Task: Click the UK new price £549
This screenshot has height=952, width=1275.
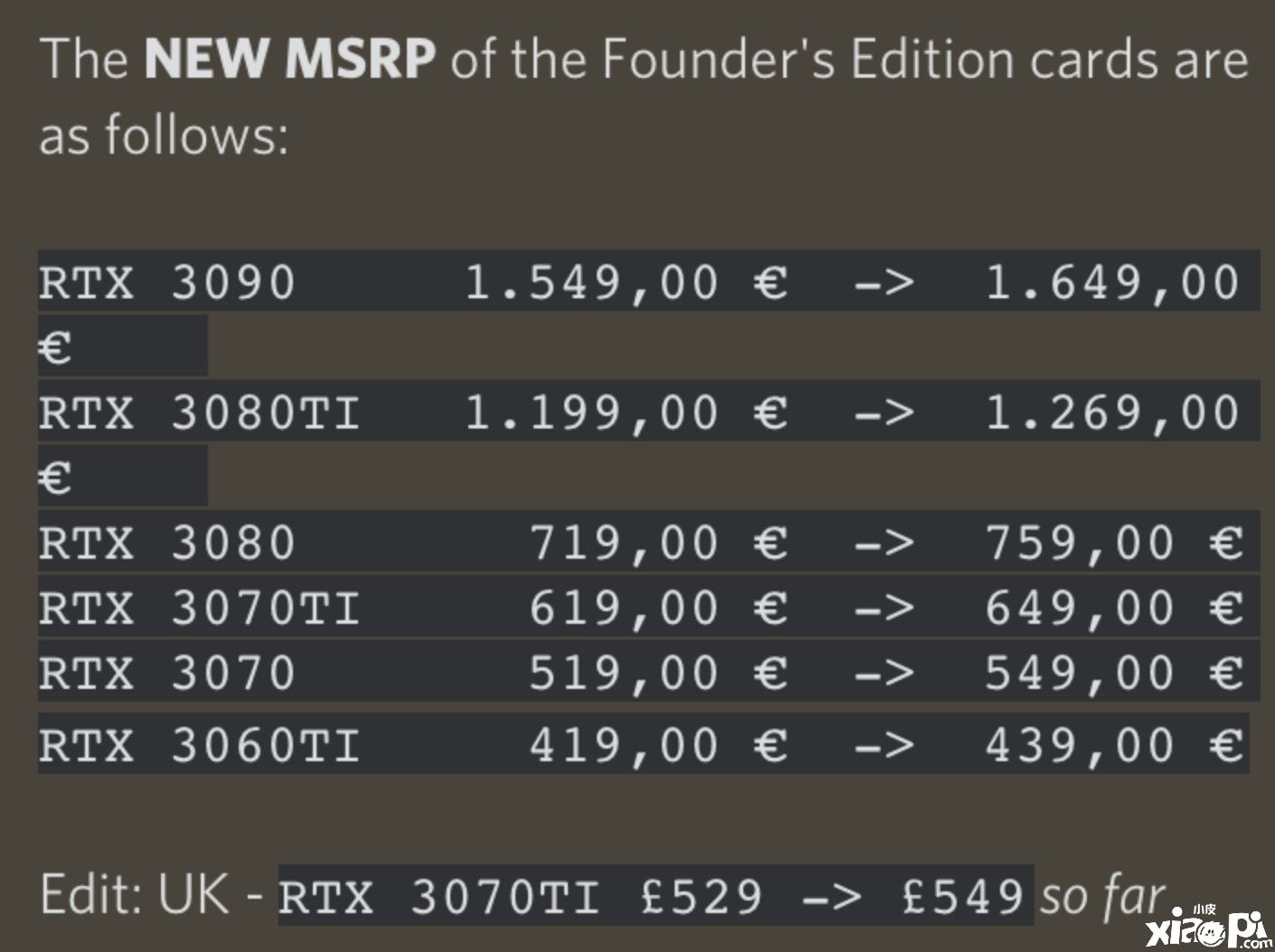Action: tap(962, 896)
